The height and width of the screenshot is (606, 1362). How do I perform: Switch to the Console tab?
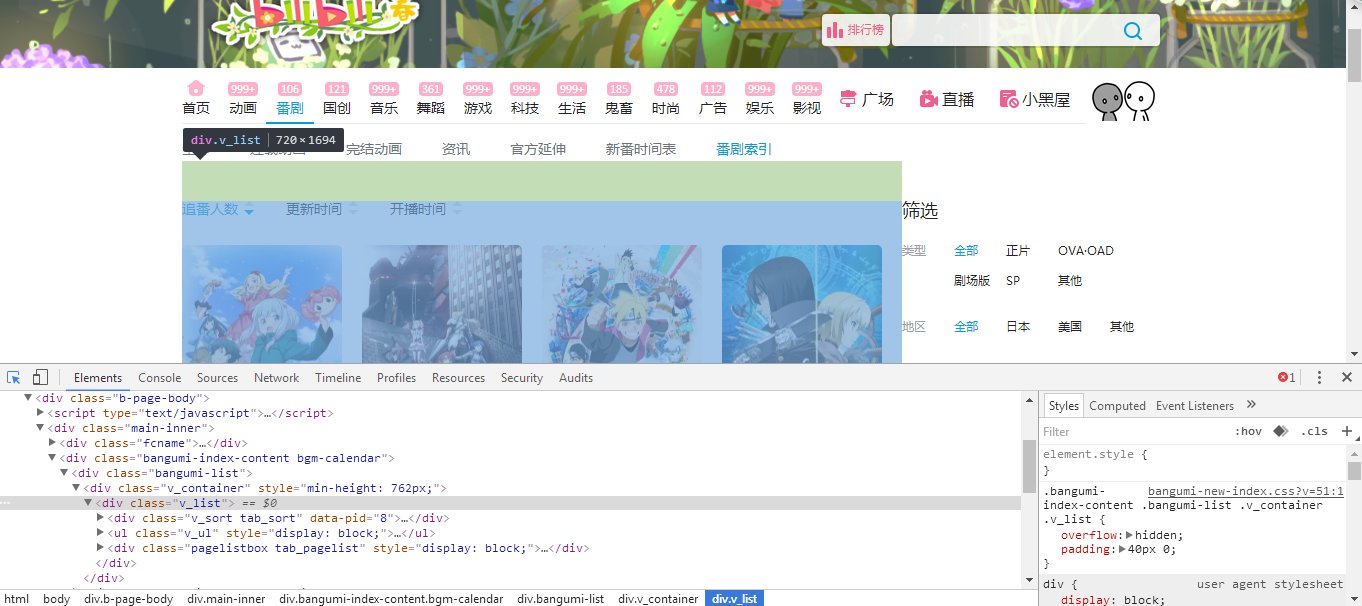click(x=160, y=377)
